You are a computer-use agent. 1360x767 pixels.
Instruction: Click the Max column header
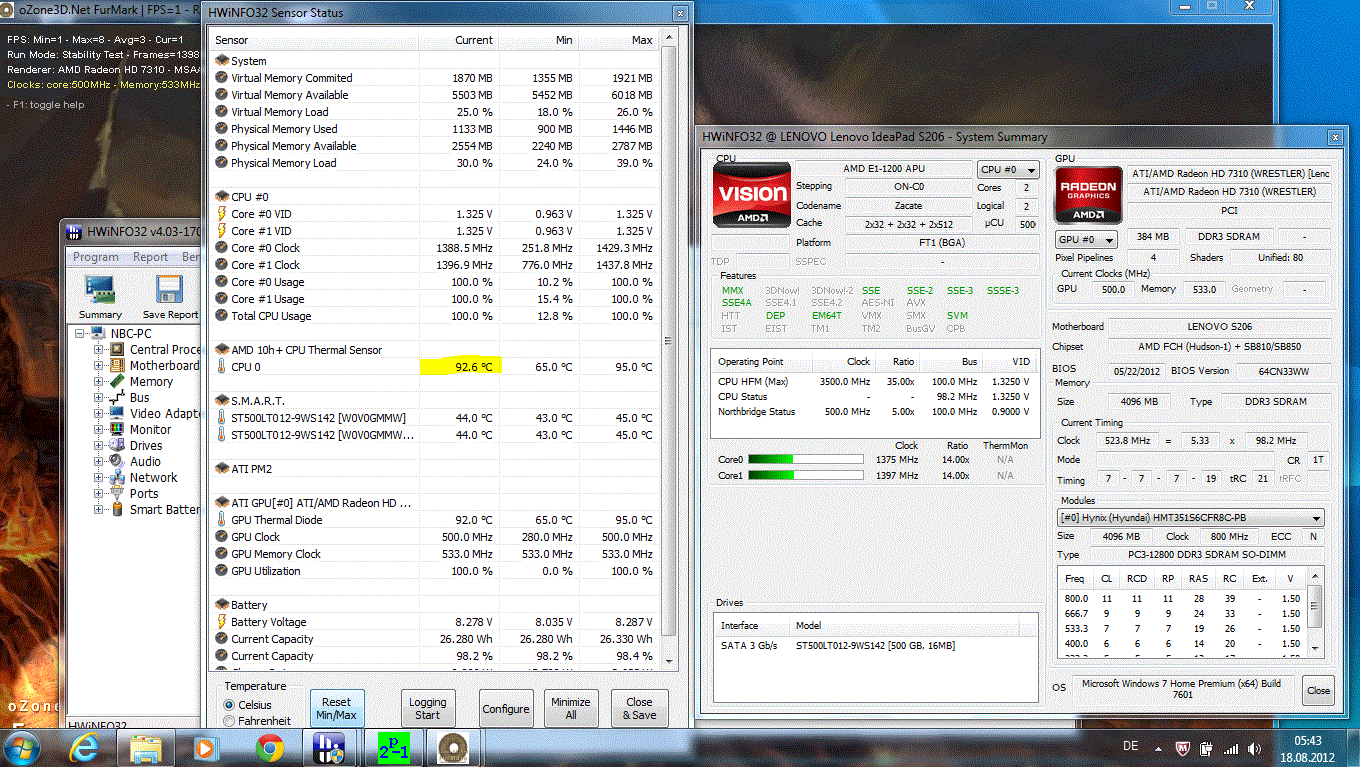619,40
